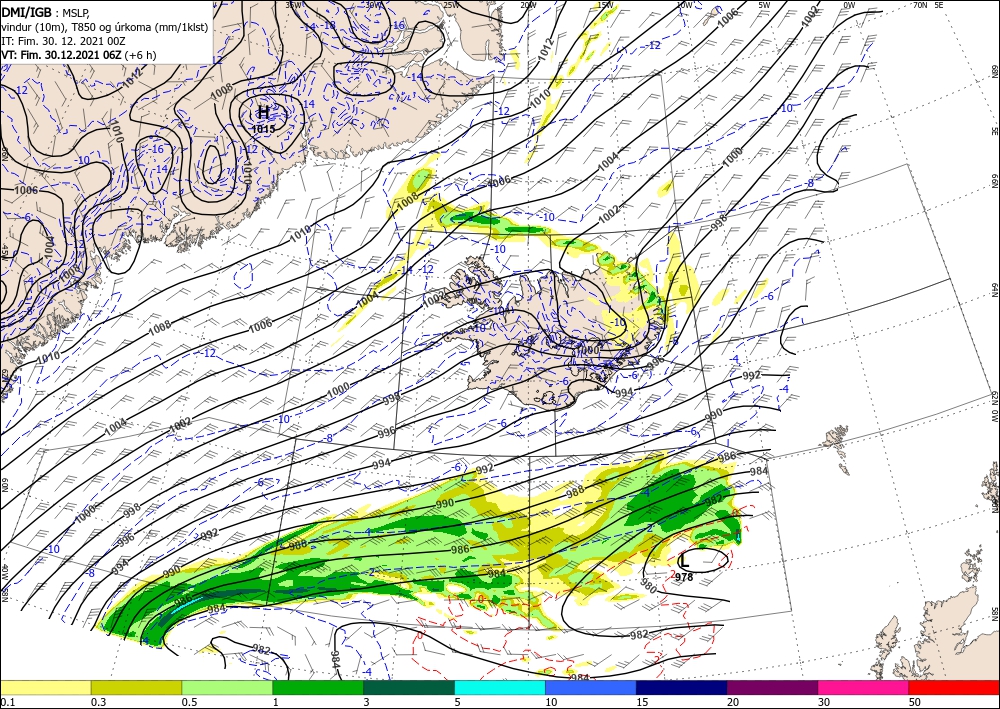This screenshot has height=709, width=1000.
Task: Choose the navy 15–20 legend color band
Action: 682,687
